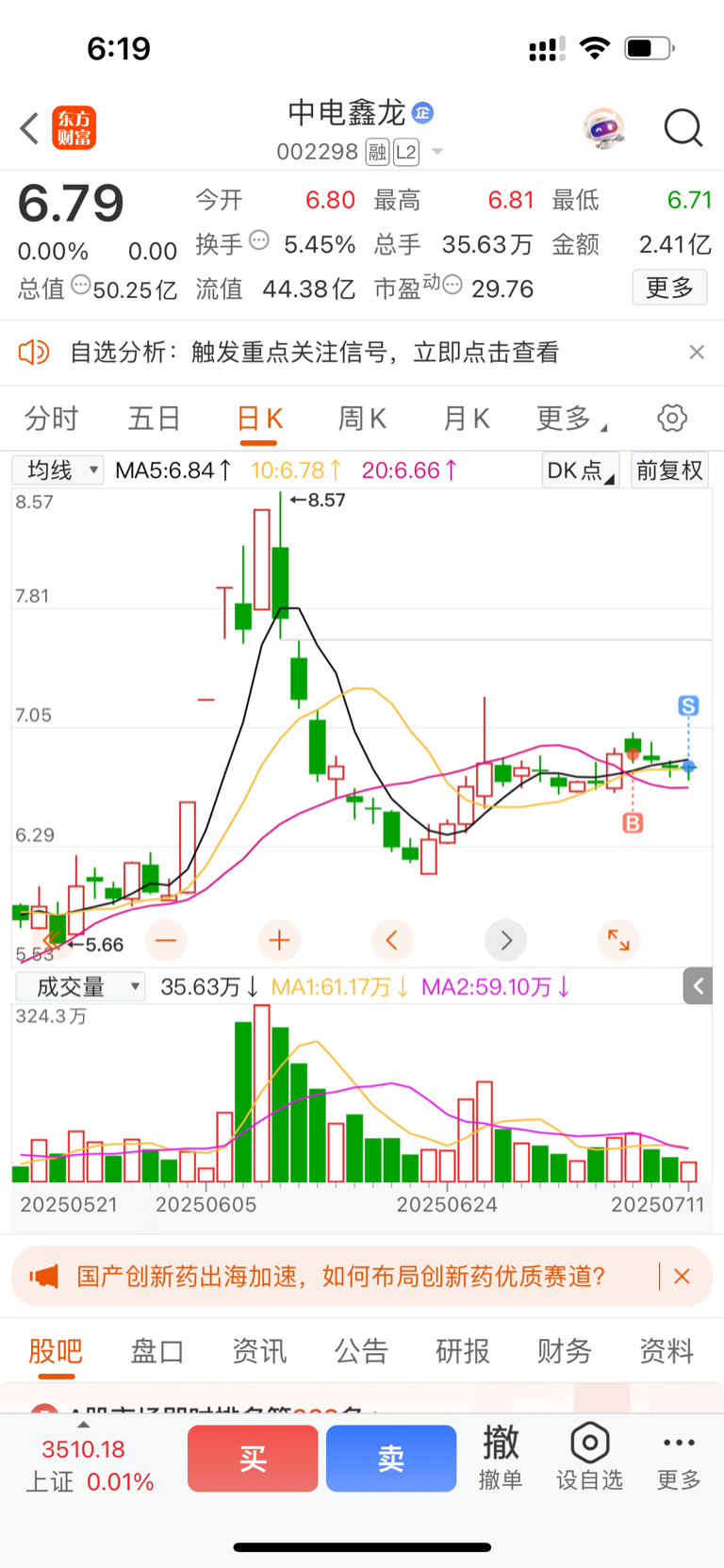Close the 创新药 promo banner
The width and height of the screenshot is (724, 1568).
click(x=683, y=1277)
